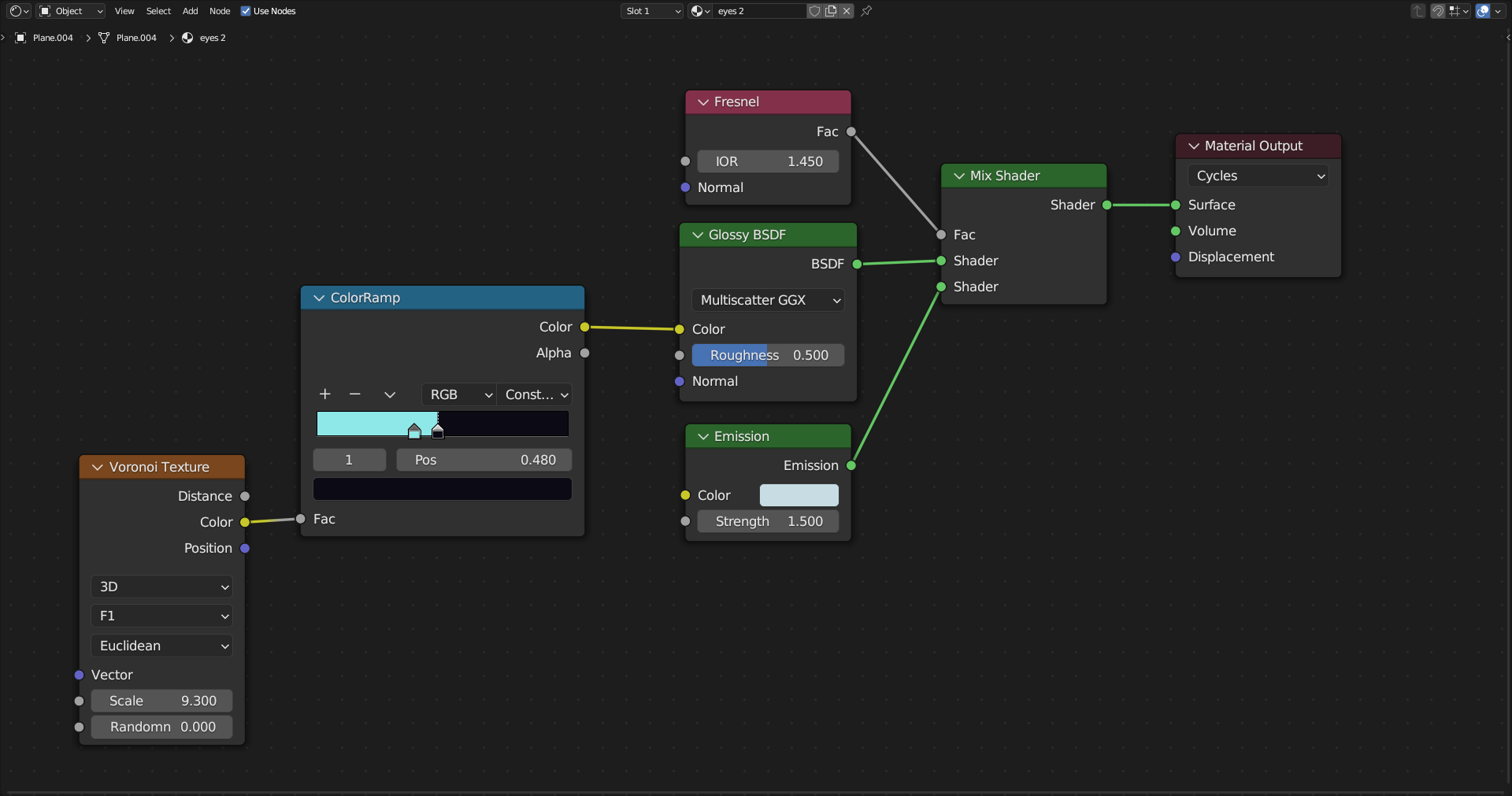The width and height of the screenshot is (1512, 796).
Task: Click the Material Output Displacement socket
Action: pos(1176,257)
